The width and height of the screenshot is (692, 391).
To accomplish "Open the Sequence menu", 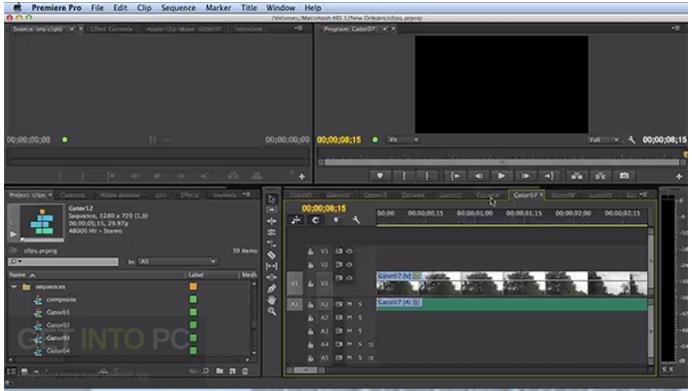I will tap(178, 8).
